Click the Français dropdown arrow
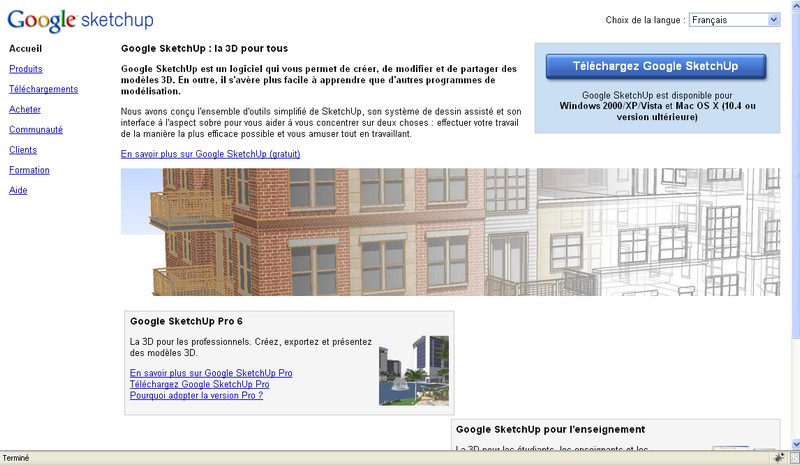This screenshot has width=800, height=465. point(773,20)
